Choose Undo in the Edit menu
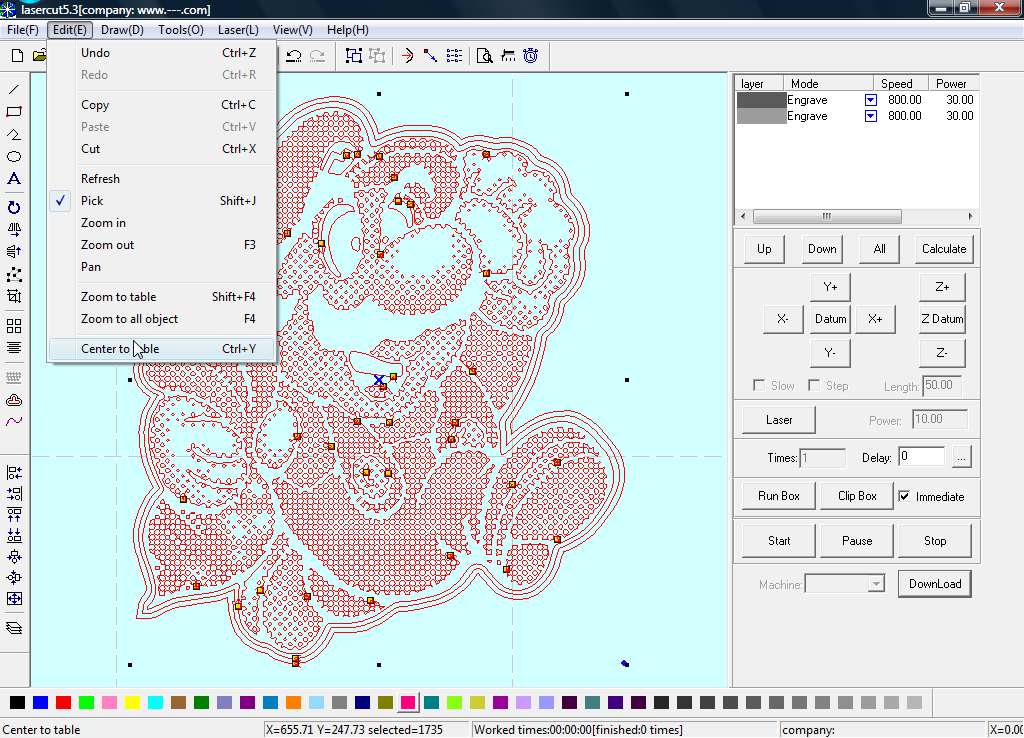The image size is (1024, 738). tap(162, 53)
